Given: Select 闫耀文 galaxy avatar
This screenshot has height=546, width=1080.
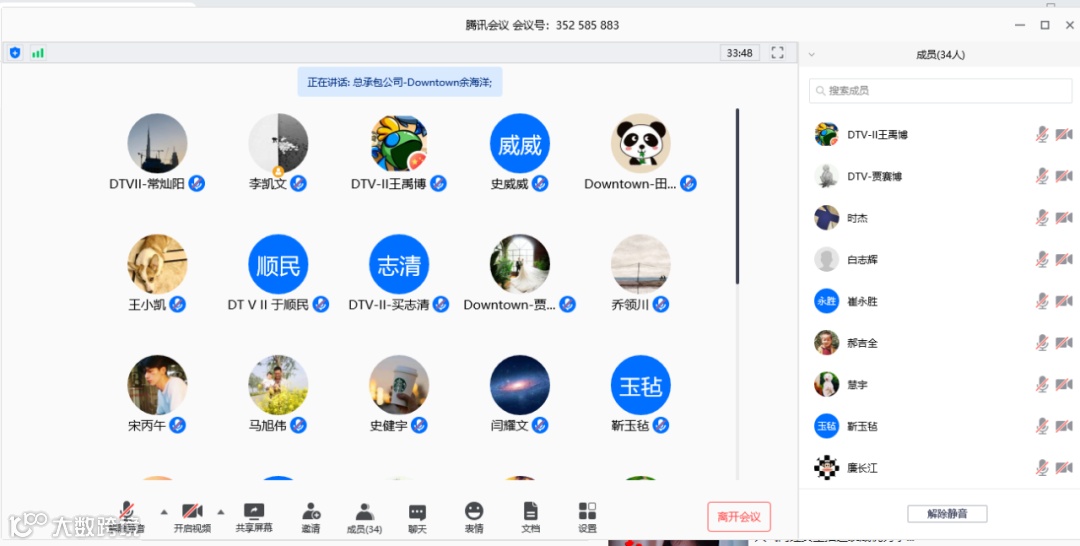Looking at the screenshot, I should [520, 385].
